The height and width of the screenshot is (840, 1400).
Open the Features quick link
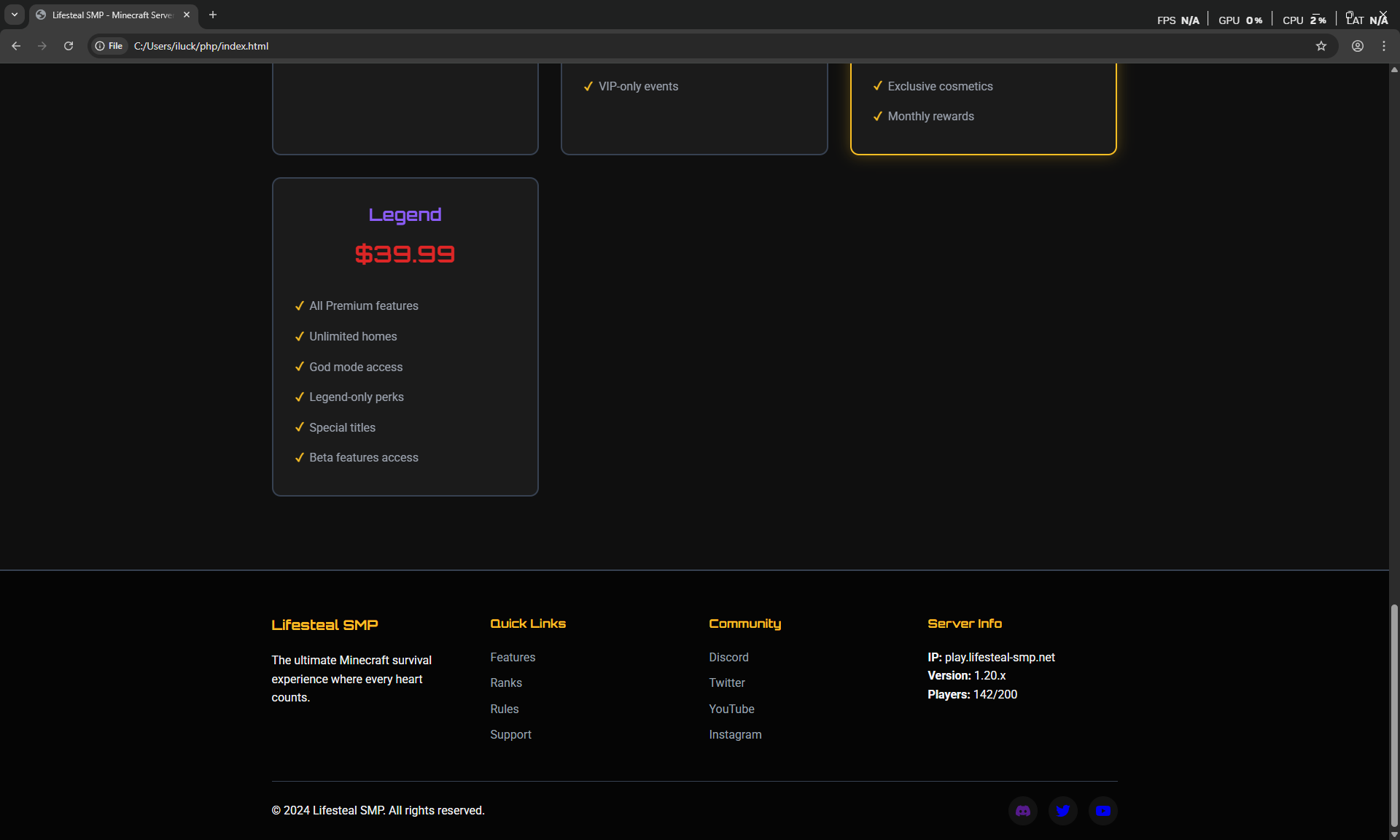tap(513, 657)
